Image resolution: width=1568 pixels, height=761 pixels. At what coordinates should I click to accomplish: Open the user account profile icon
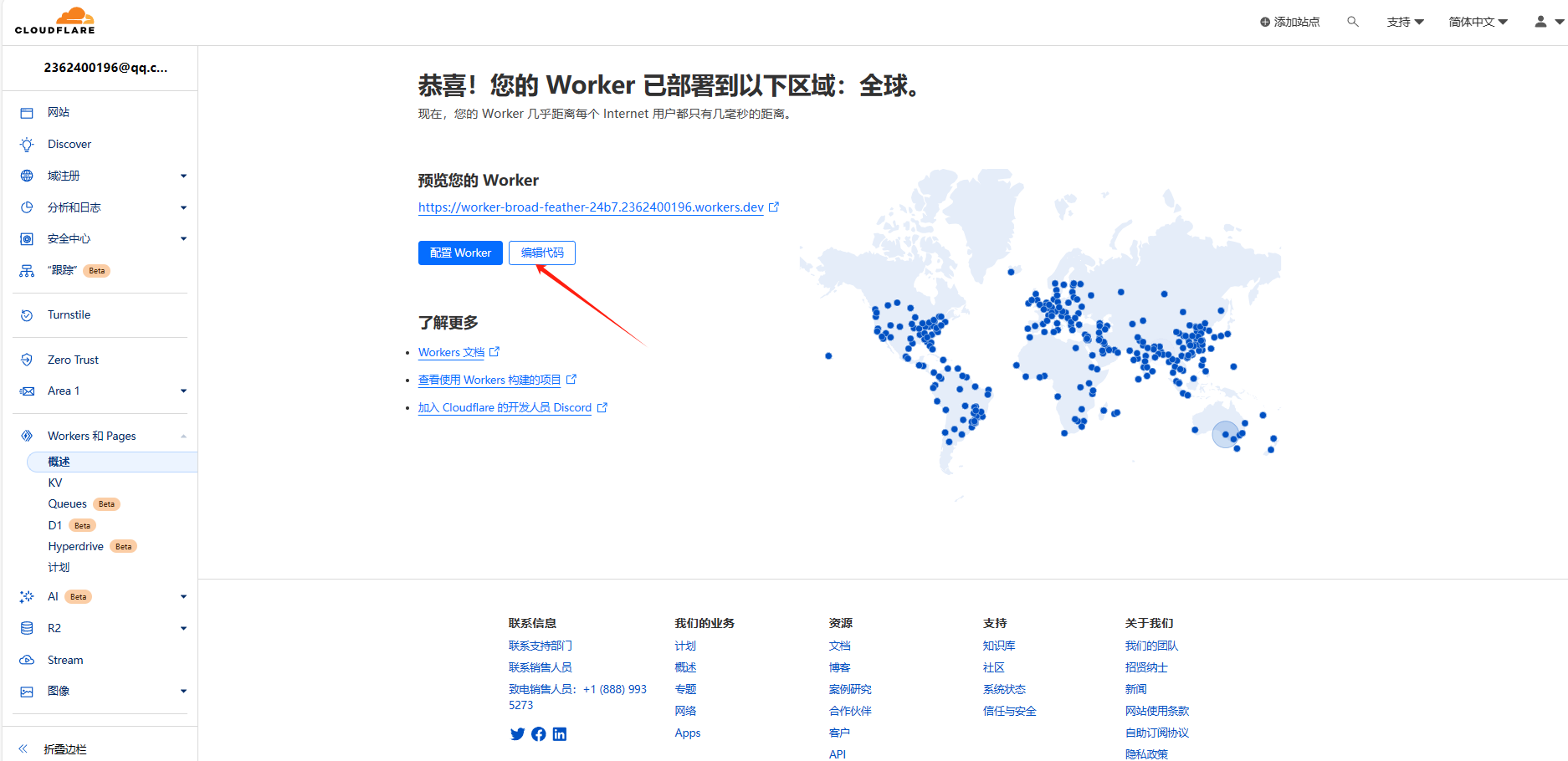[x=1540, y=22]
